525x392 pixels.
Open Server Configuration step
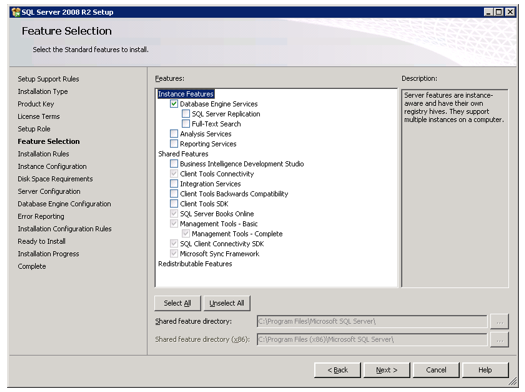[x=49, y=191]
